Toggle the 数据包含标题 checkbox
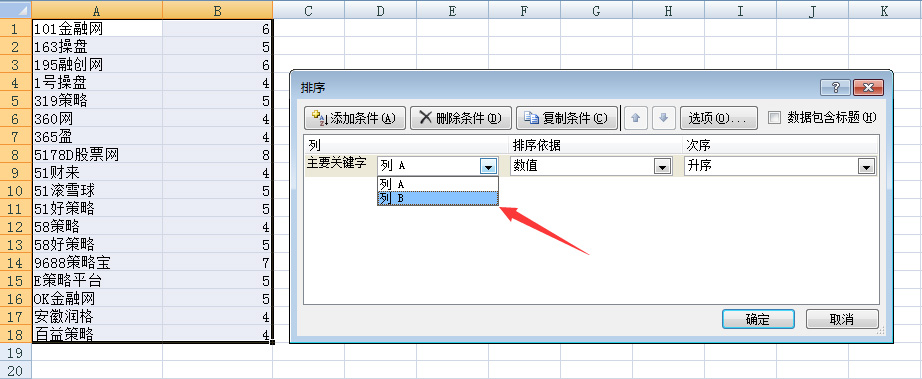Image resolution: width=922 pixels, height=379 pixels. click(x=775, y=118)
